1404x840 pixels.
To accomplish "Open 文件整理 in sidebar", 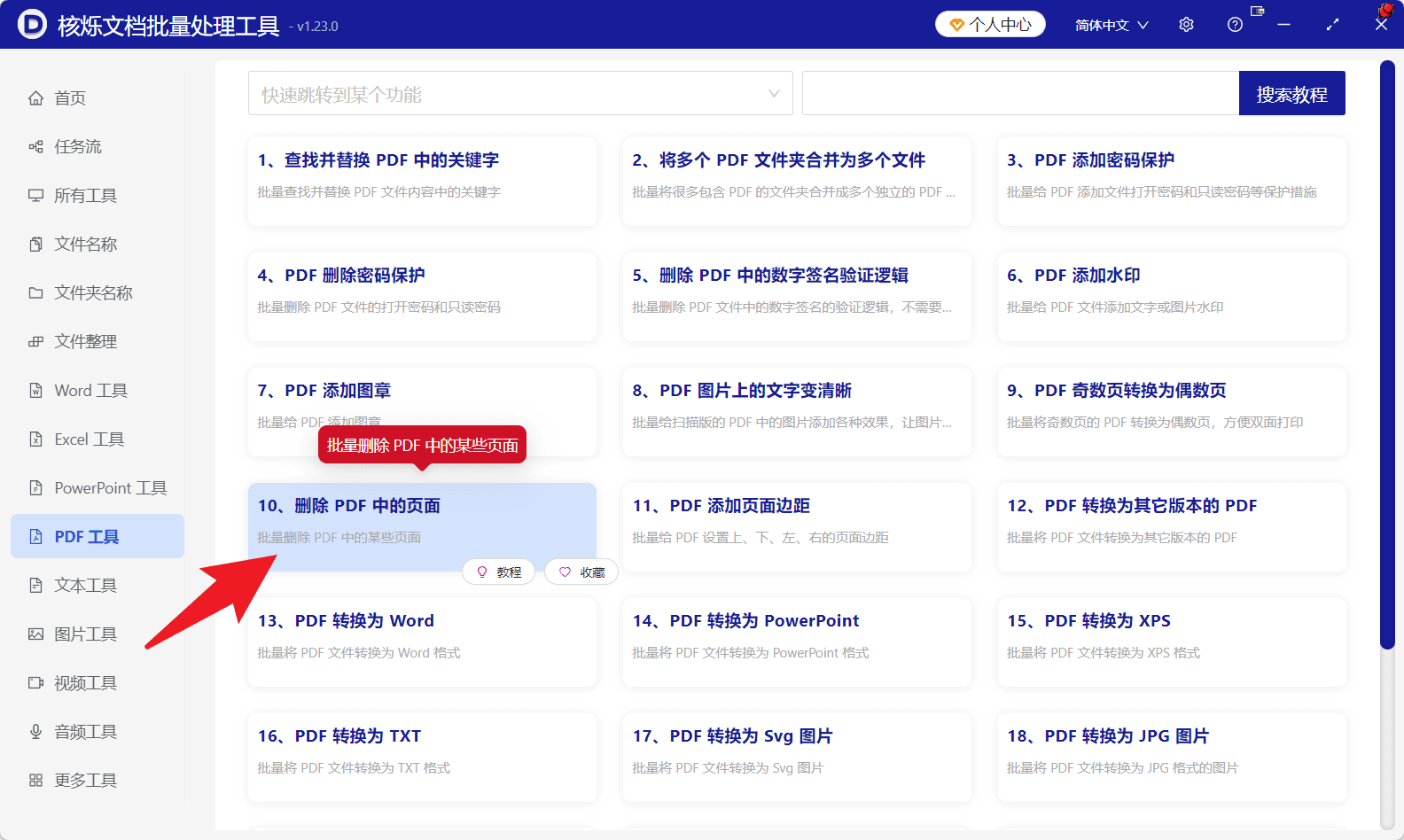I will pyautogui.click(x=97, y=341).
